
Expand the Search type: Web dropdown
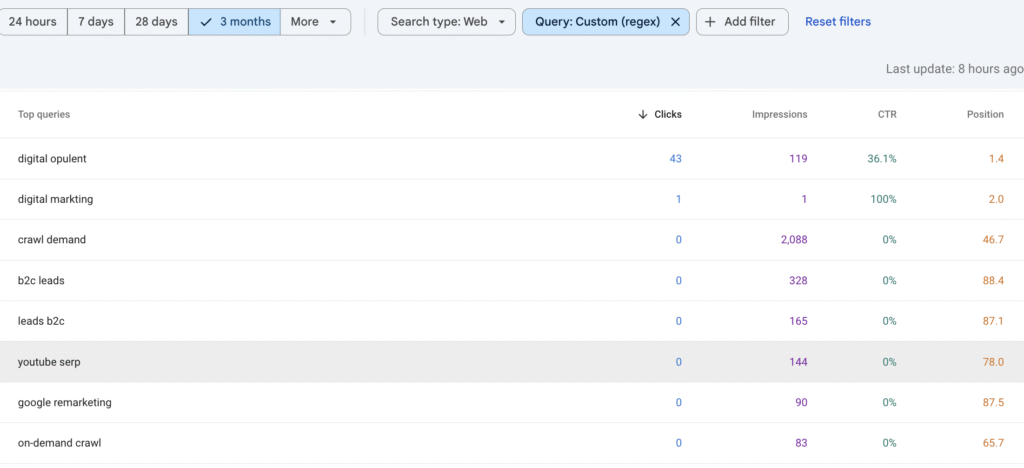coord(446,22)
